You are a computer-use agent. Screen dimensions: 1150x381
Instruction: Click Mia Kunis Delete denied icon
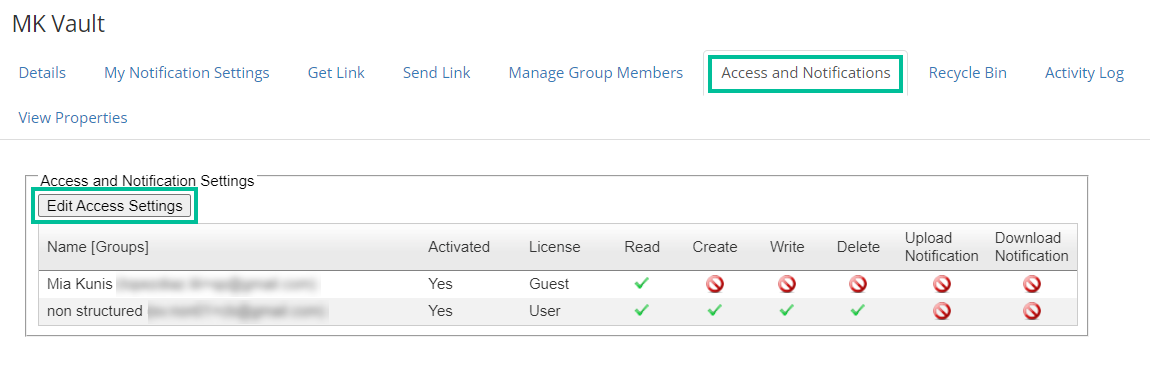coord(857,284)
